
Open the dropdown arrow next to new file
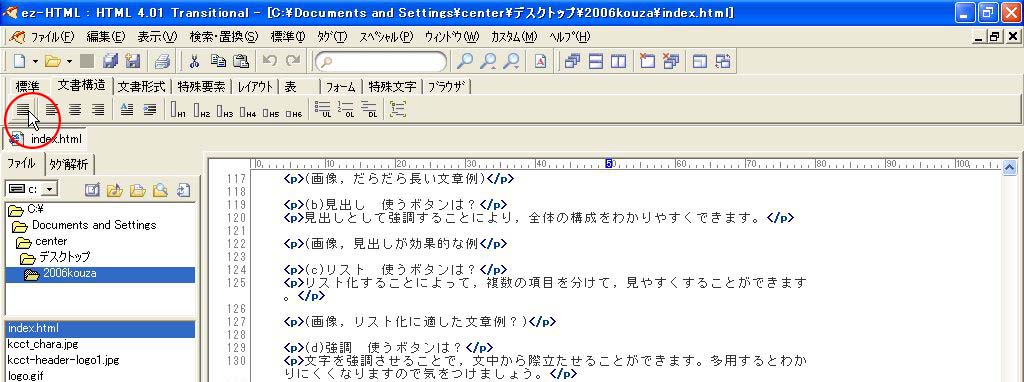click(x=35, y=61)
